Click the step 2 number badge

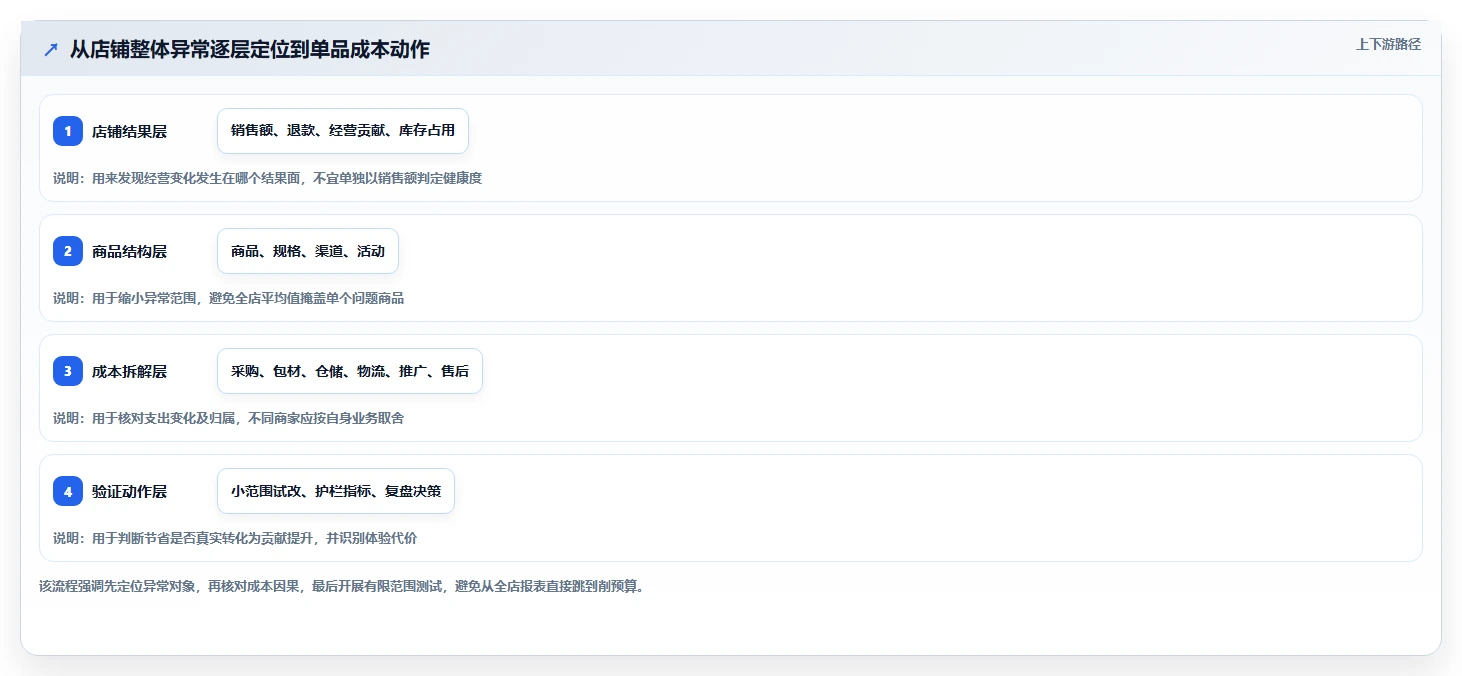pos(68,251)
